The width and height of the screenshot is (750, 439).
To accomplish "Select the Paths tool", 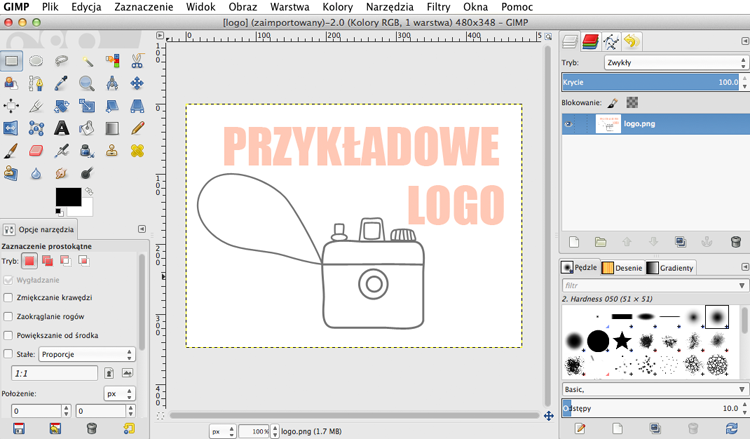I will (x=36, y=84).
